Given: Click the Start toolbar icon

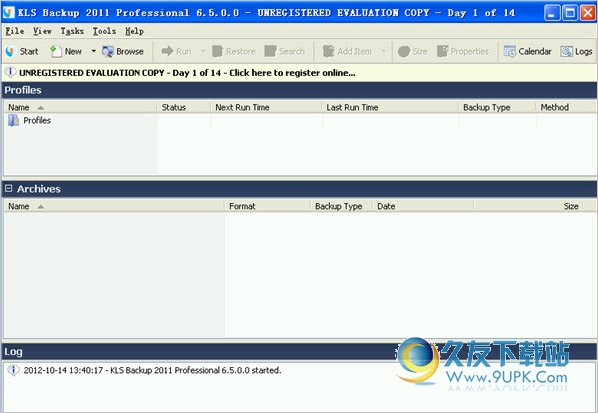Looking at the screenshot, I should pos(22,51).
